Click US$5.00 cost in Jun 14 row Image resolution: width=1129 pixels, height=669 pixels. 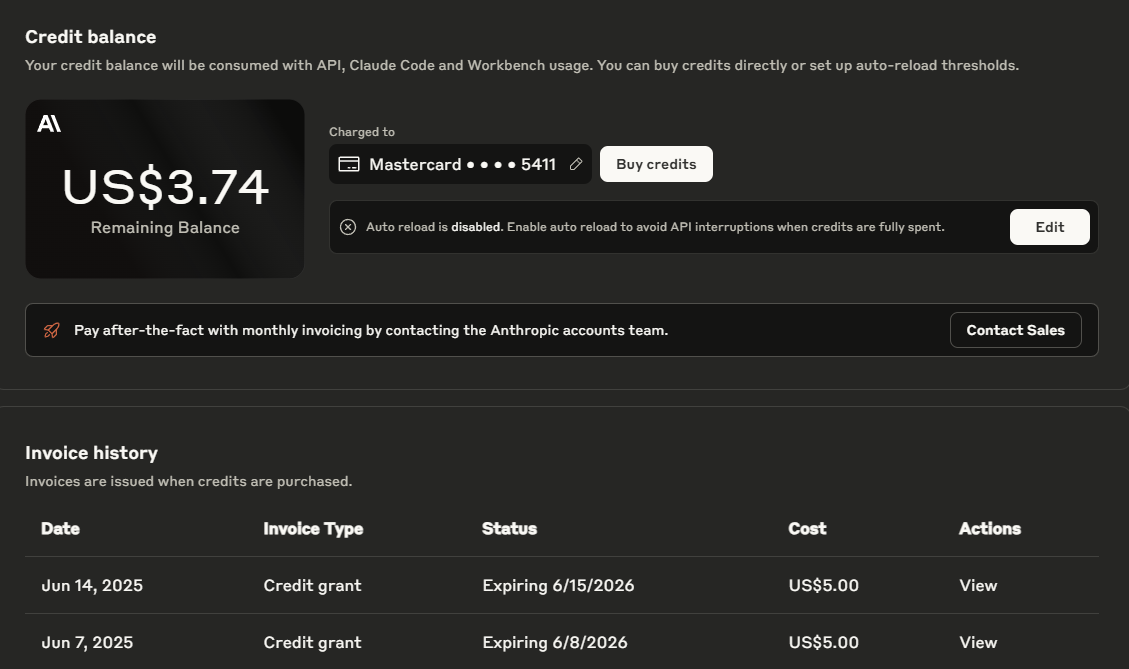pyautogui.click(x=824, y=585)
